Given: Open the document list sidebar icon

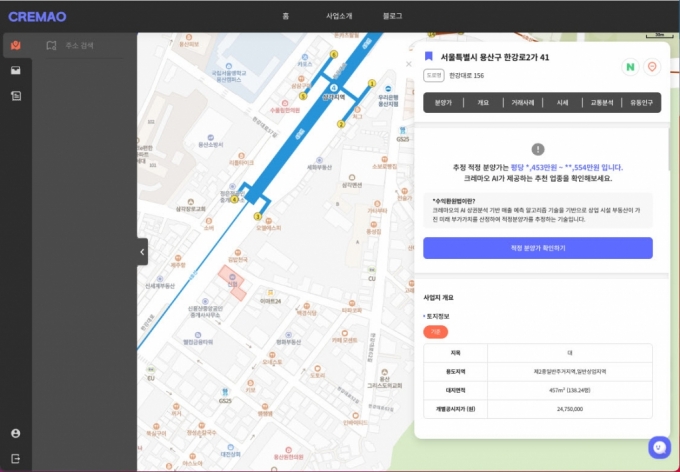Looking at the screenshot, I should tap(16, 95).
